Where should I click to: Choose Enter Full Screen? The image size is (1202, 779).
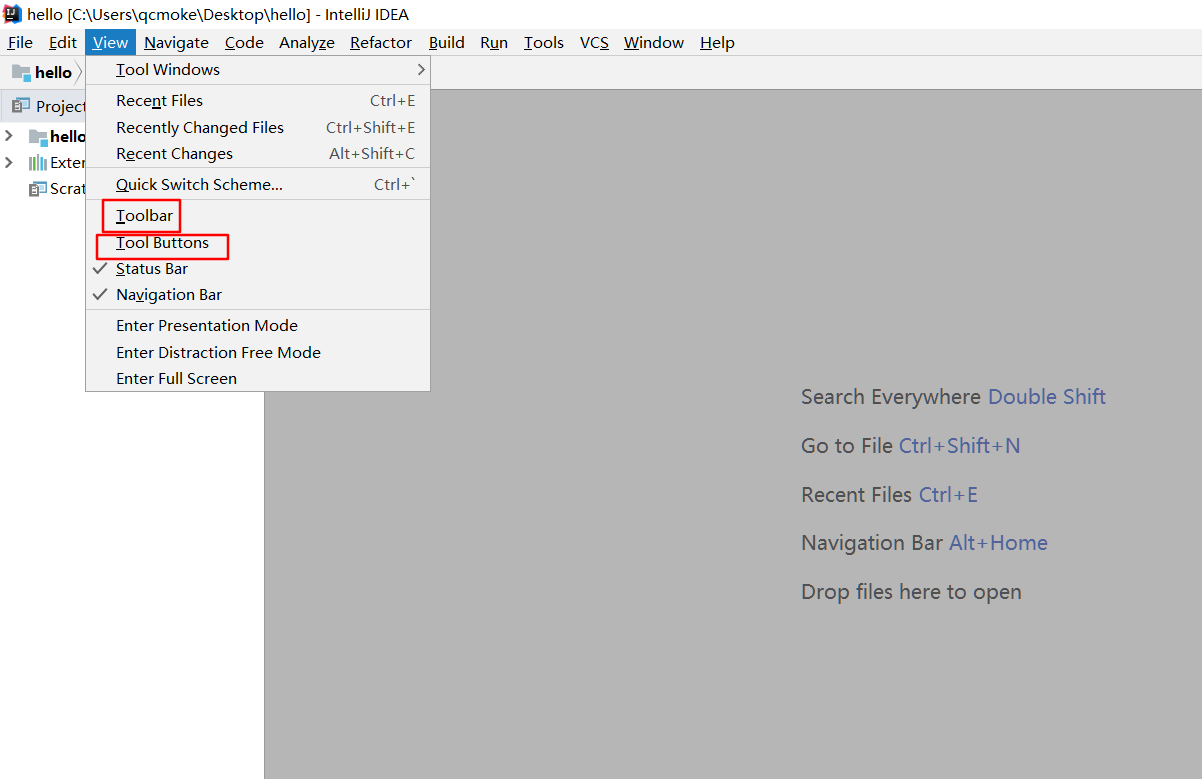tap(258, 379)
